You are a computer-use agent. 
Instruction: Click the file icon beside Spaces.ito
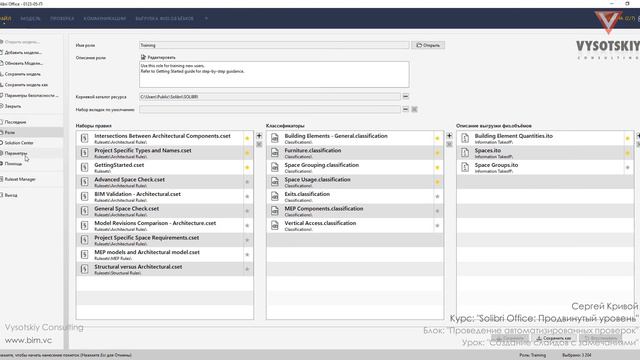coord(465,153)
